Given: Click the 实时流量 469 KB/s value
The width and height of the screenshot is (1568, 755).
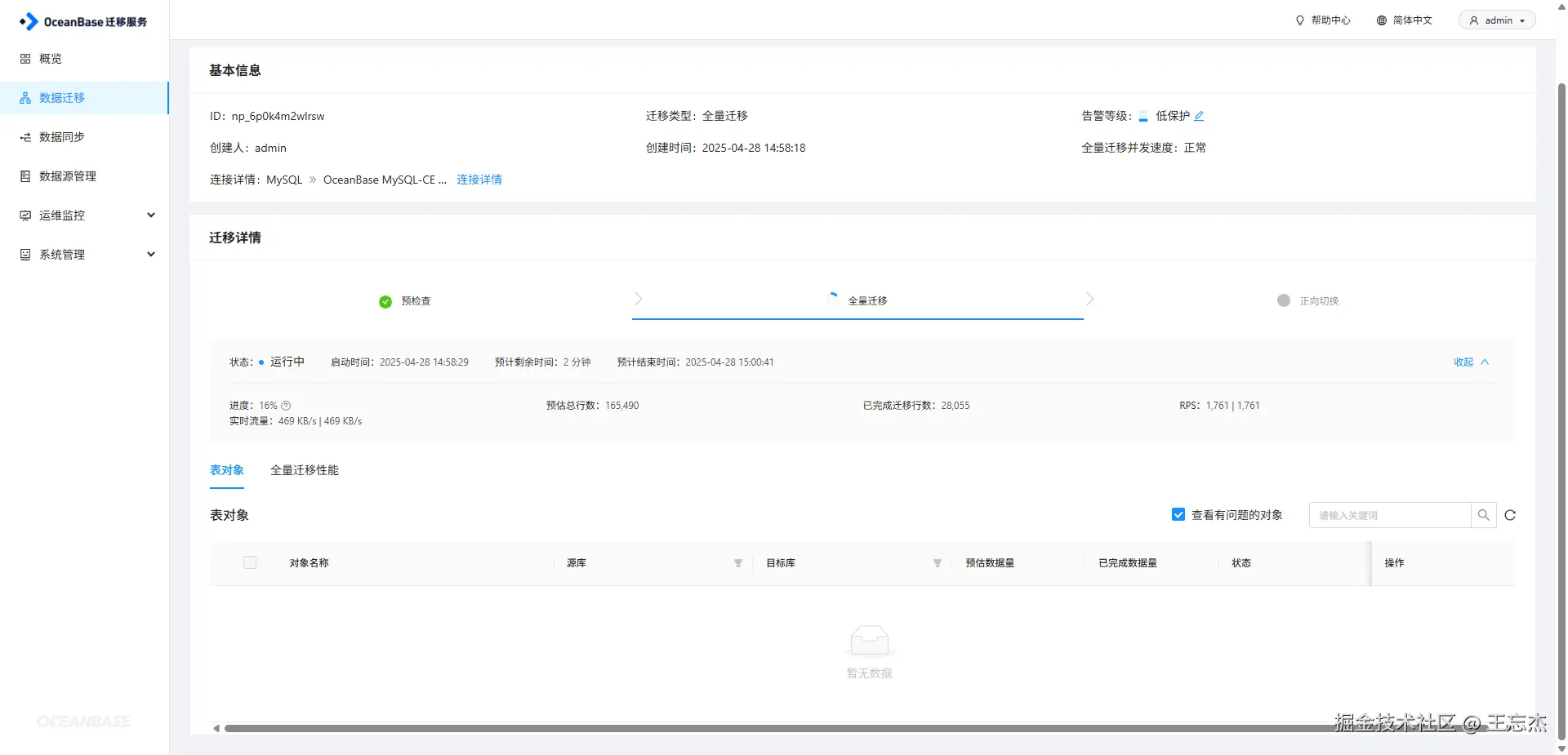Looking at the screenshot, I should pyautogui.click(x=320, y=421).
